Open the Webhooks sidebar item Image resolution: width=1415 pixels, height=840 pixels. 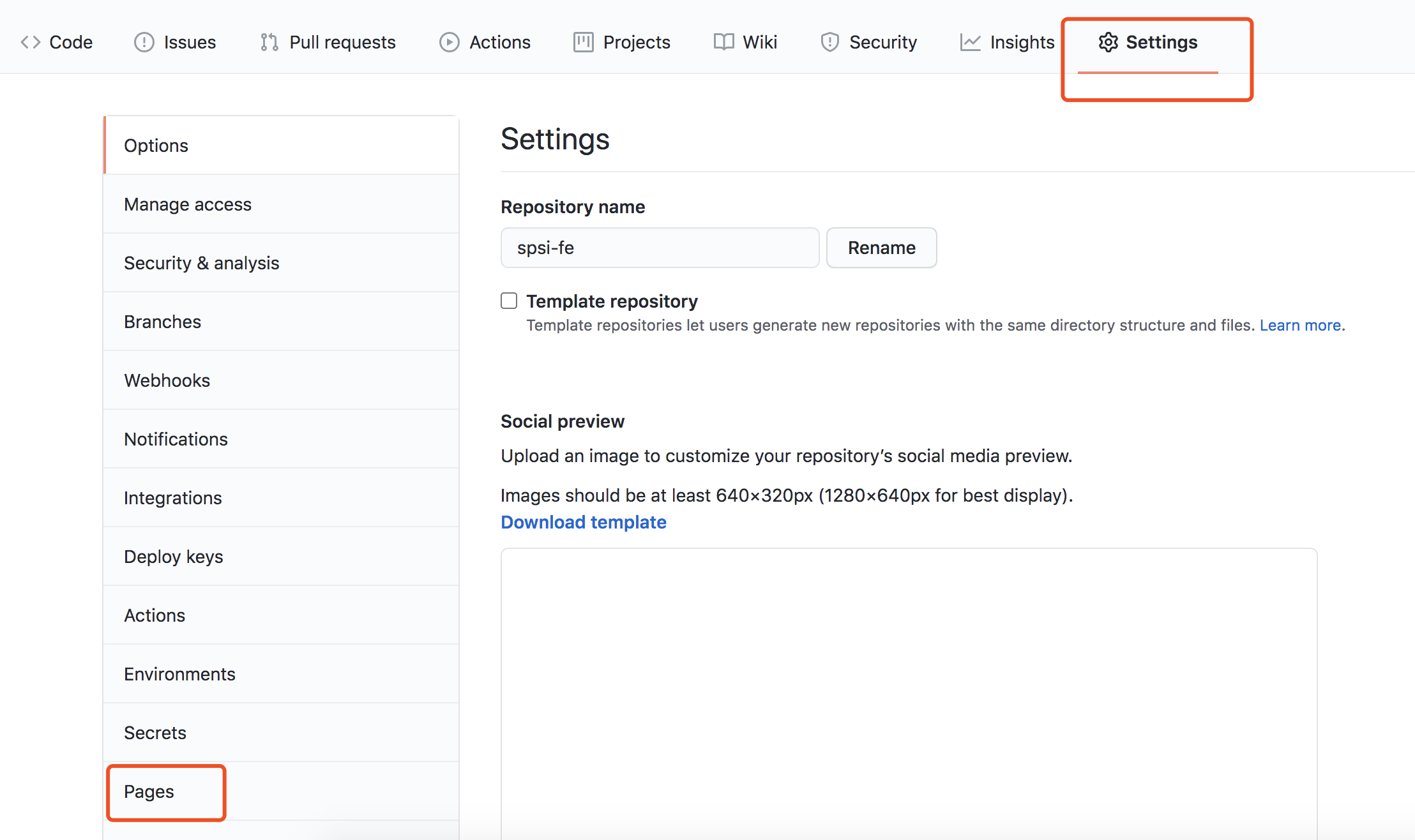[281, 380]
